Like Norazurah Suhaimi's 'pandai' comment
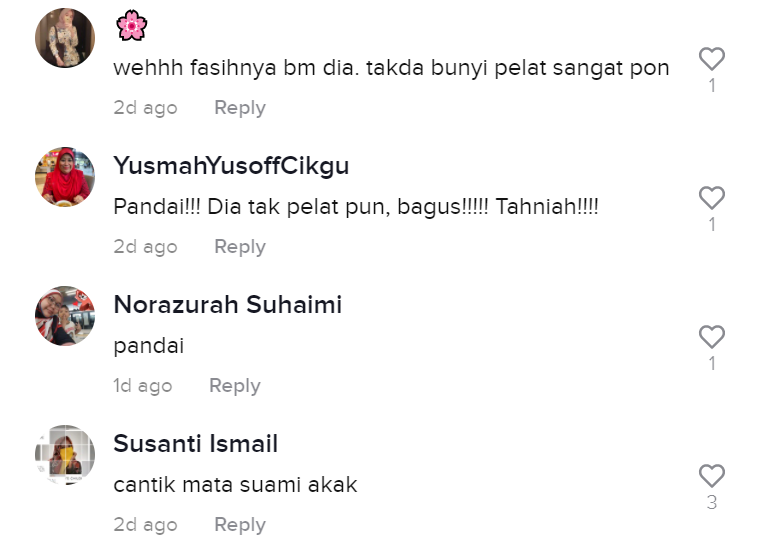The height and width of the screenshot is (537, 771). 711,336
